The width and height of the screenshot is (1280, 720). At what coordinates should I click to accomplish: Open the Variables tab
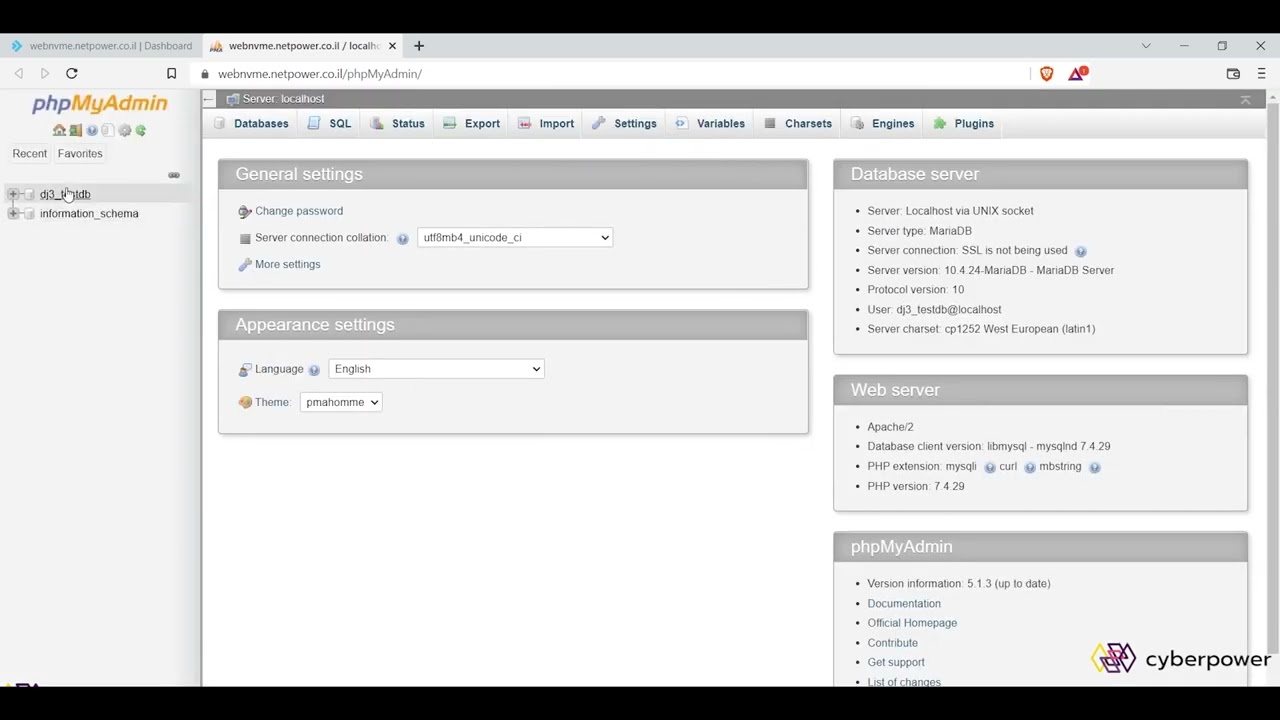pyautogui.click(x=710, y=123)
